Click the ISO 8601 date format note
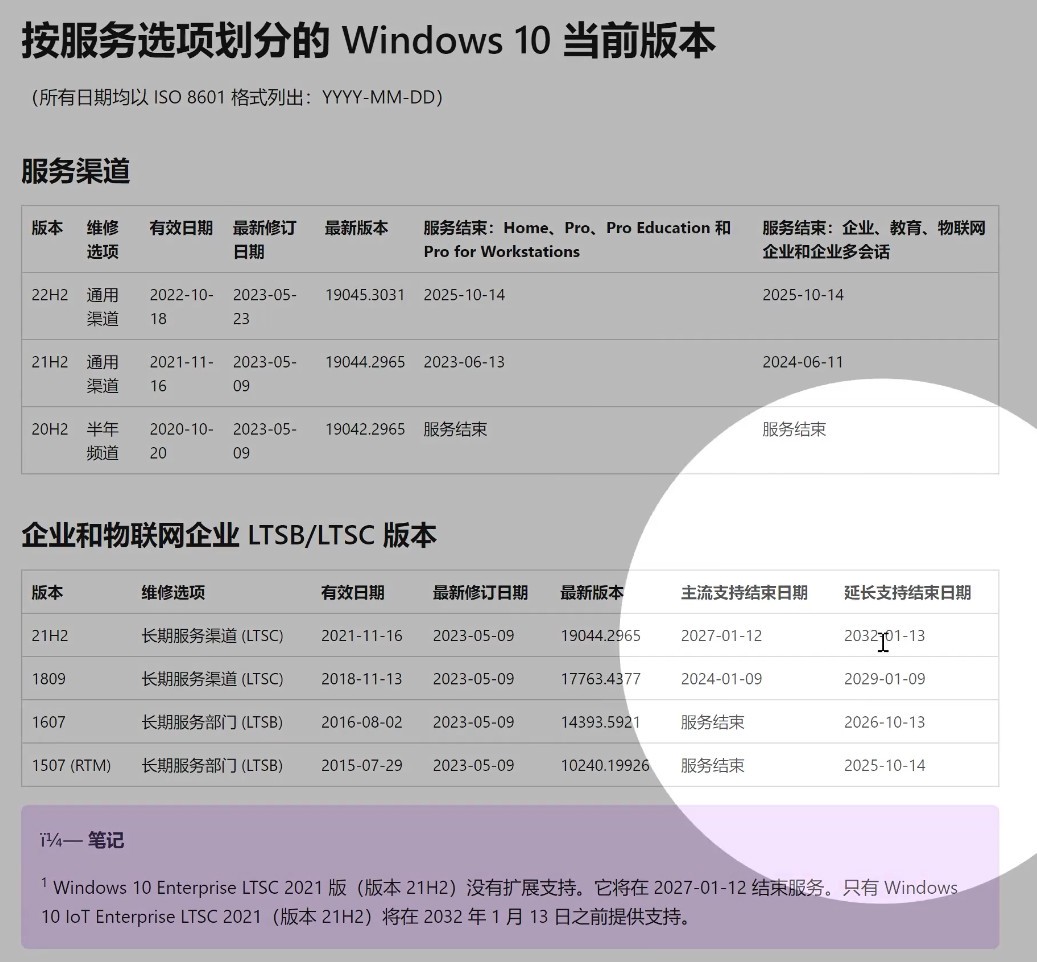 click(237, 97)
